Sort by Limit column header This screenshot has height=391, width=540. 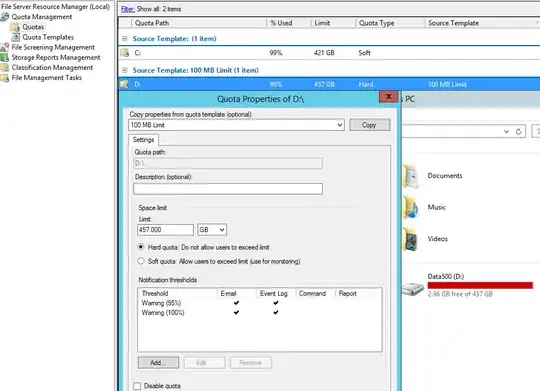click(333, 23)
